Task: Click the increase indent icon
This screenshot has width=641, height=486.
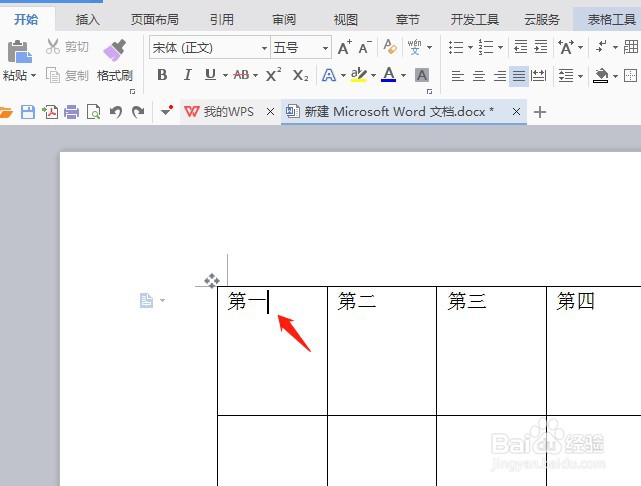Action: 540,47
